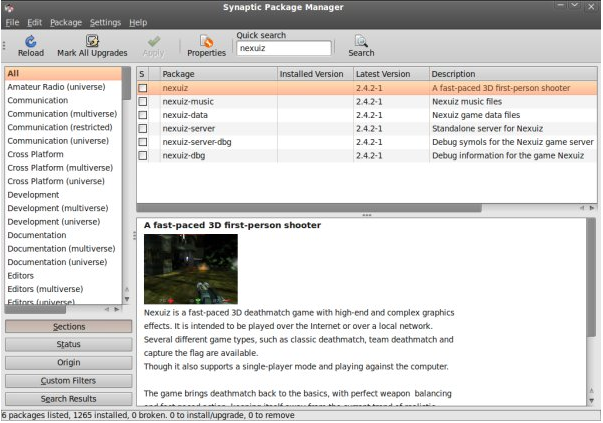Sort by Installed Version column header
Viewport: 603px width, 423px height.
click(x=315, y=74)
